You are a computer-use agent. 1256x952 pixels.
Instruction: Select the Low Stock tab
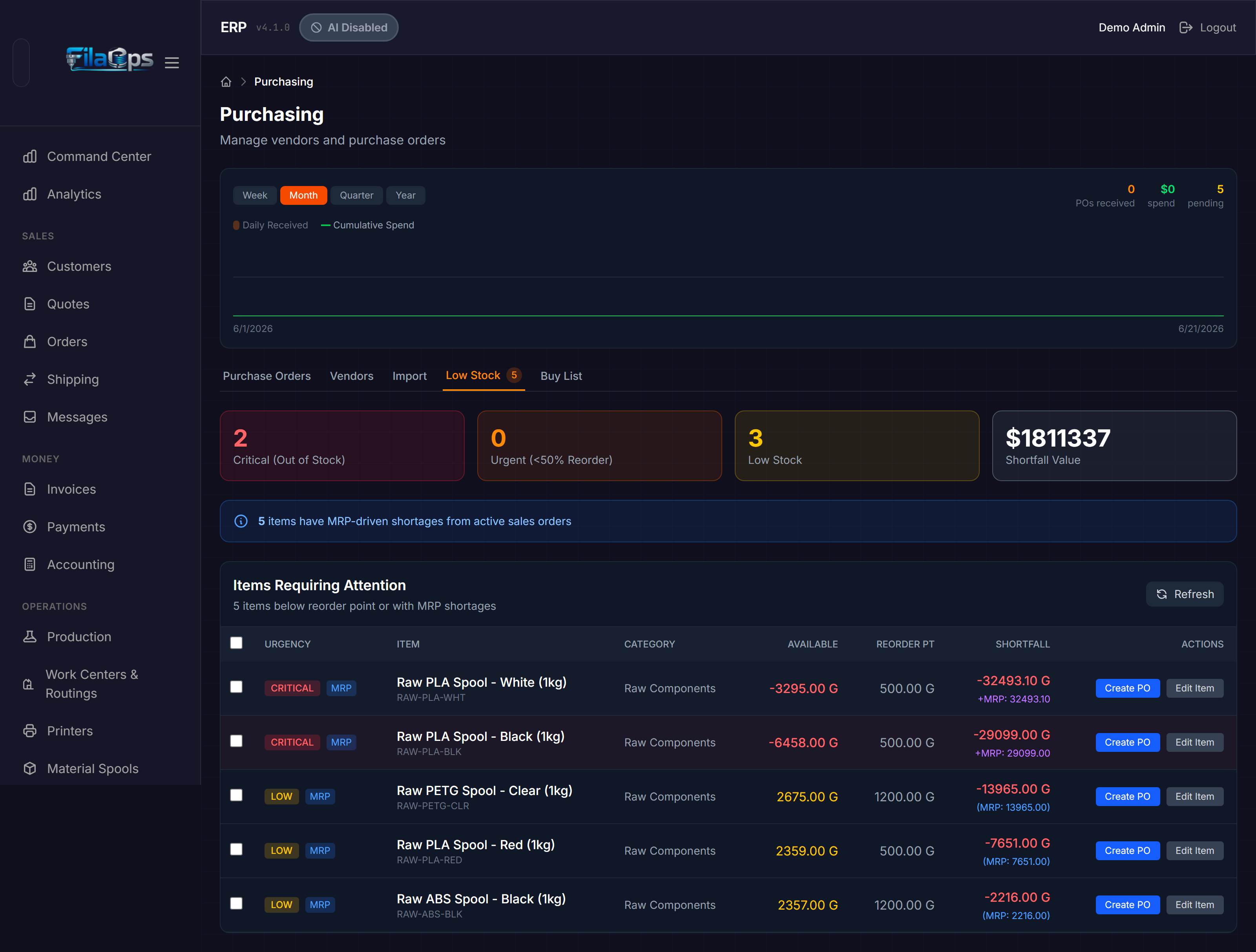click(x=484, y=375)
